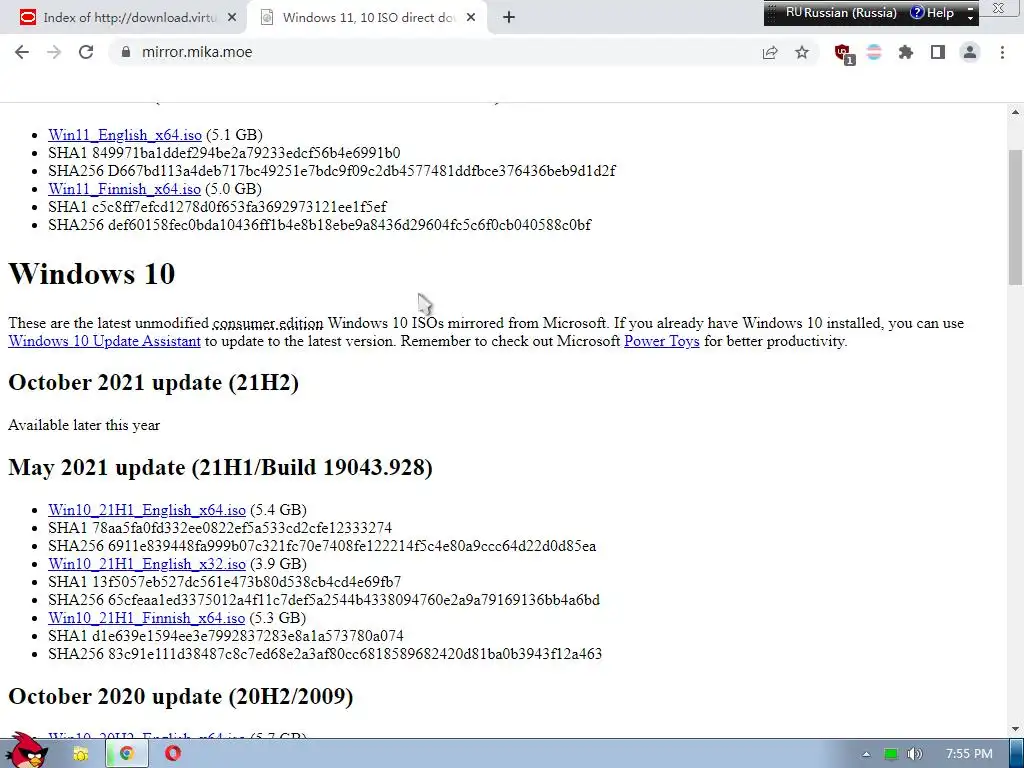The width and height of the screenshot is (1024, 768).
Task: Go back to the previous page
Action: [22, 52]
